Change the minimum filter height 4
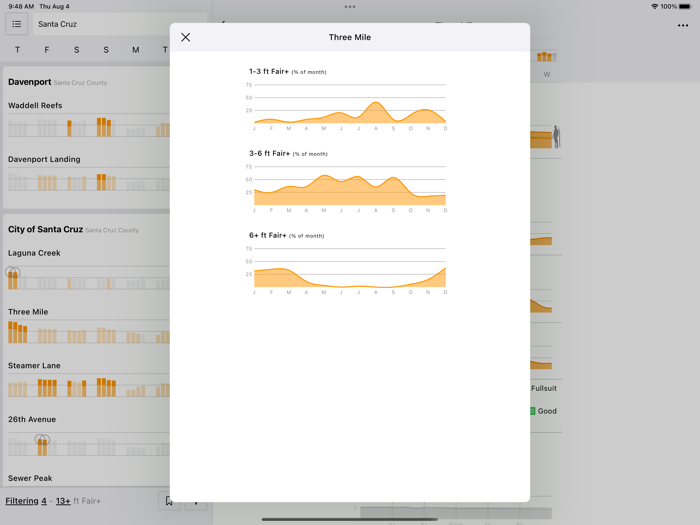Image resolution: width=700 pixels, height=525 pixels. [x=44, y=501]
